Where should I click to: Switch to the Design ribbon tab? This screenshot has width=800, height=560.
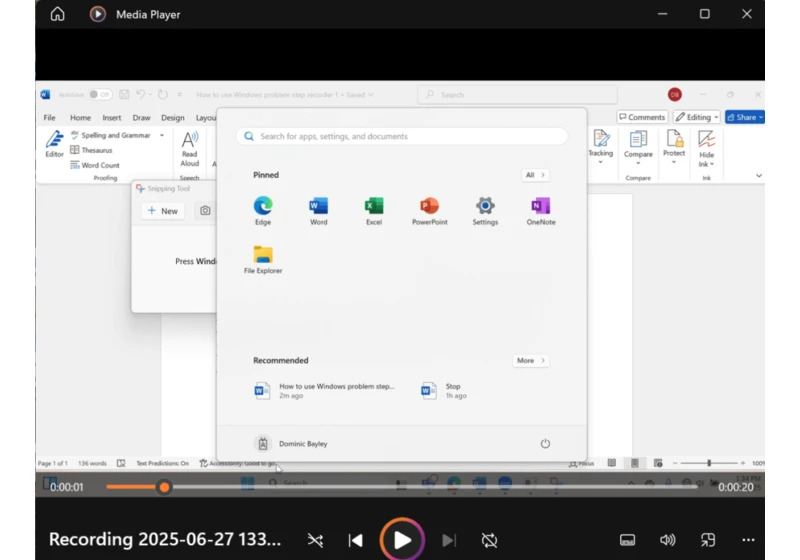point(172,117)
